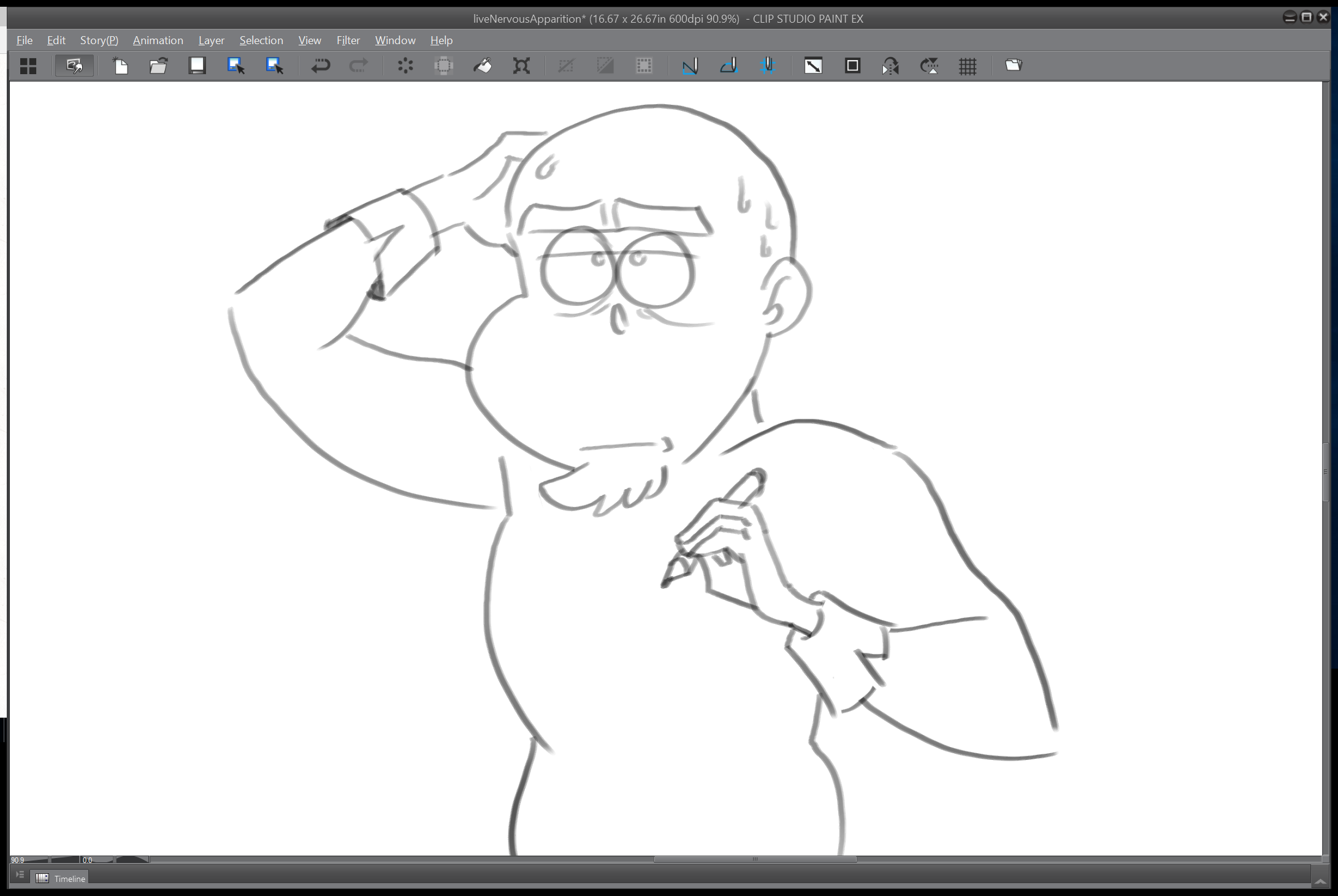Toggle Snap to Special Ruler
The width and height of the screenshot is (1338, 896).
click(x=728, y=66)
